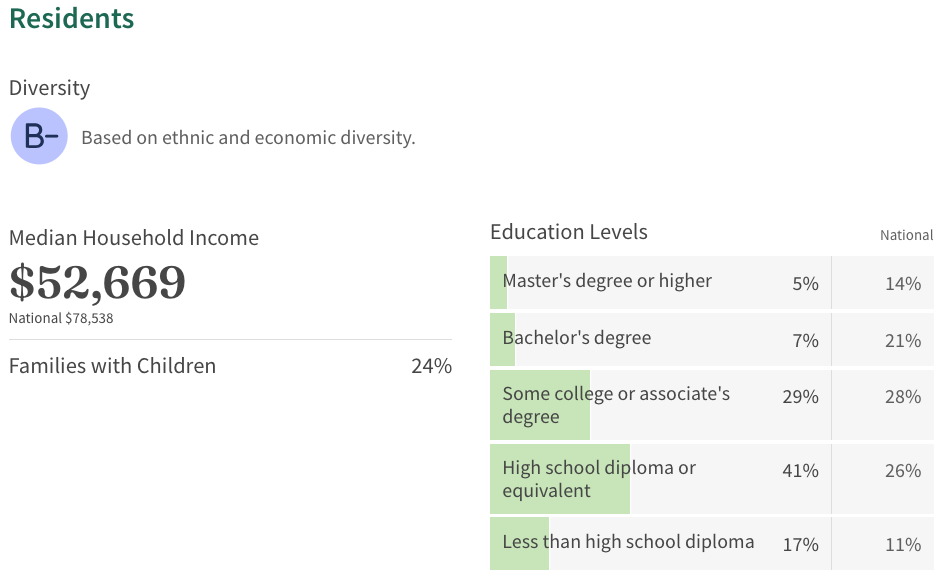Select the Less than high school diploma row
Image resolution: width=943 pixels, height=574 pixels.
(x=711, y=543)
